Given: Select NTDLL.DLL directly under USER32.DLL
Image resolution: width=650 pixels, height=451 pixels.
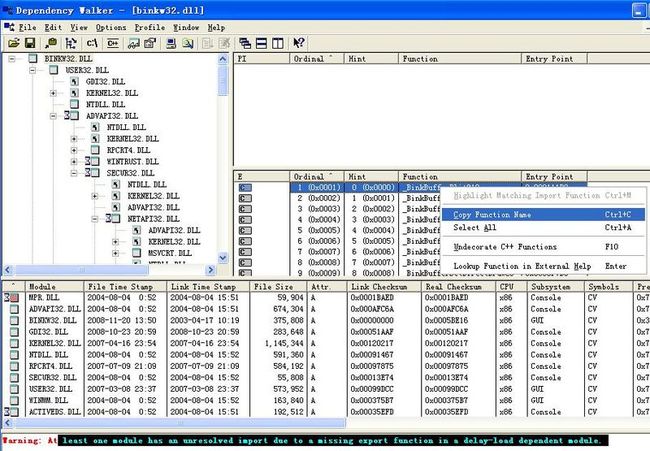Looking at the screenshot, I should 105,104.
